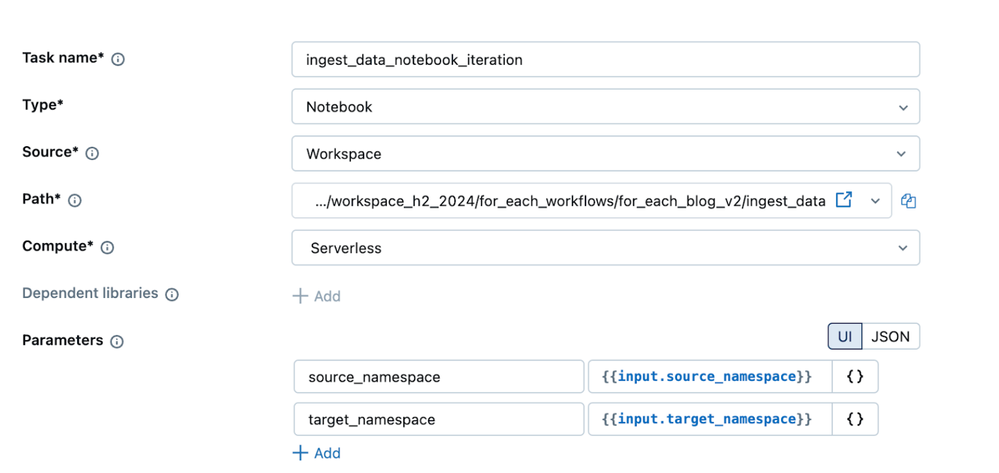
Task: Open the Compute dropdown showing Serverless
Action: [x=605, y=248]
